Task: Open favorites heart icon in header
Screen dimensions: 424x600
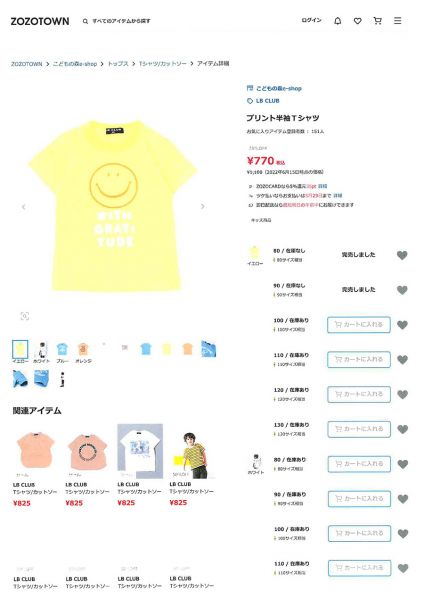Action: (x=357, y=21)
